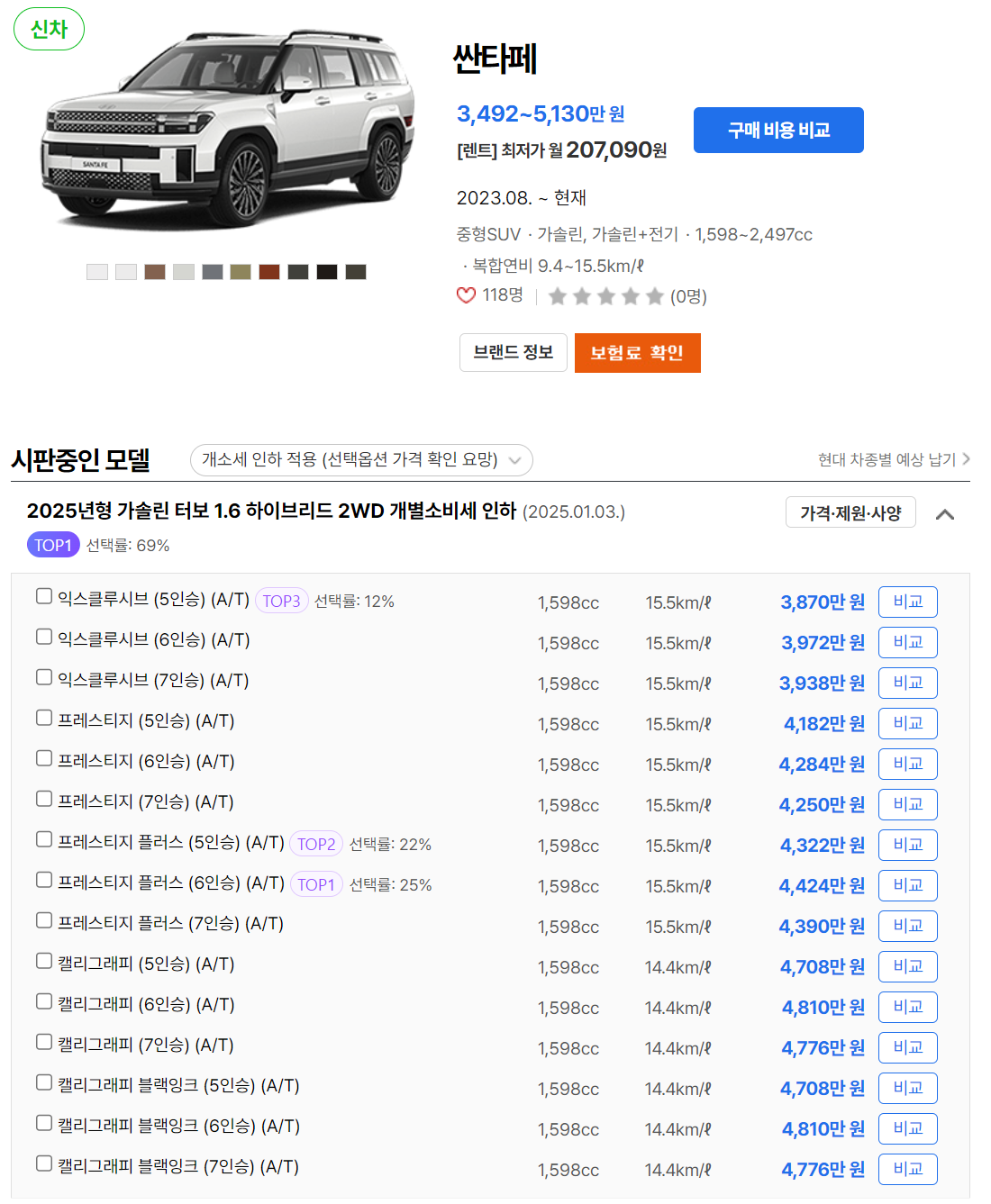The width and height of the screenshot is (991, 1204).
Task: Click 비교 for 캘리그래피 (7인승) row
Action: tap(908, 1047)
